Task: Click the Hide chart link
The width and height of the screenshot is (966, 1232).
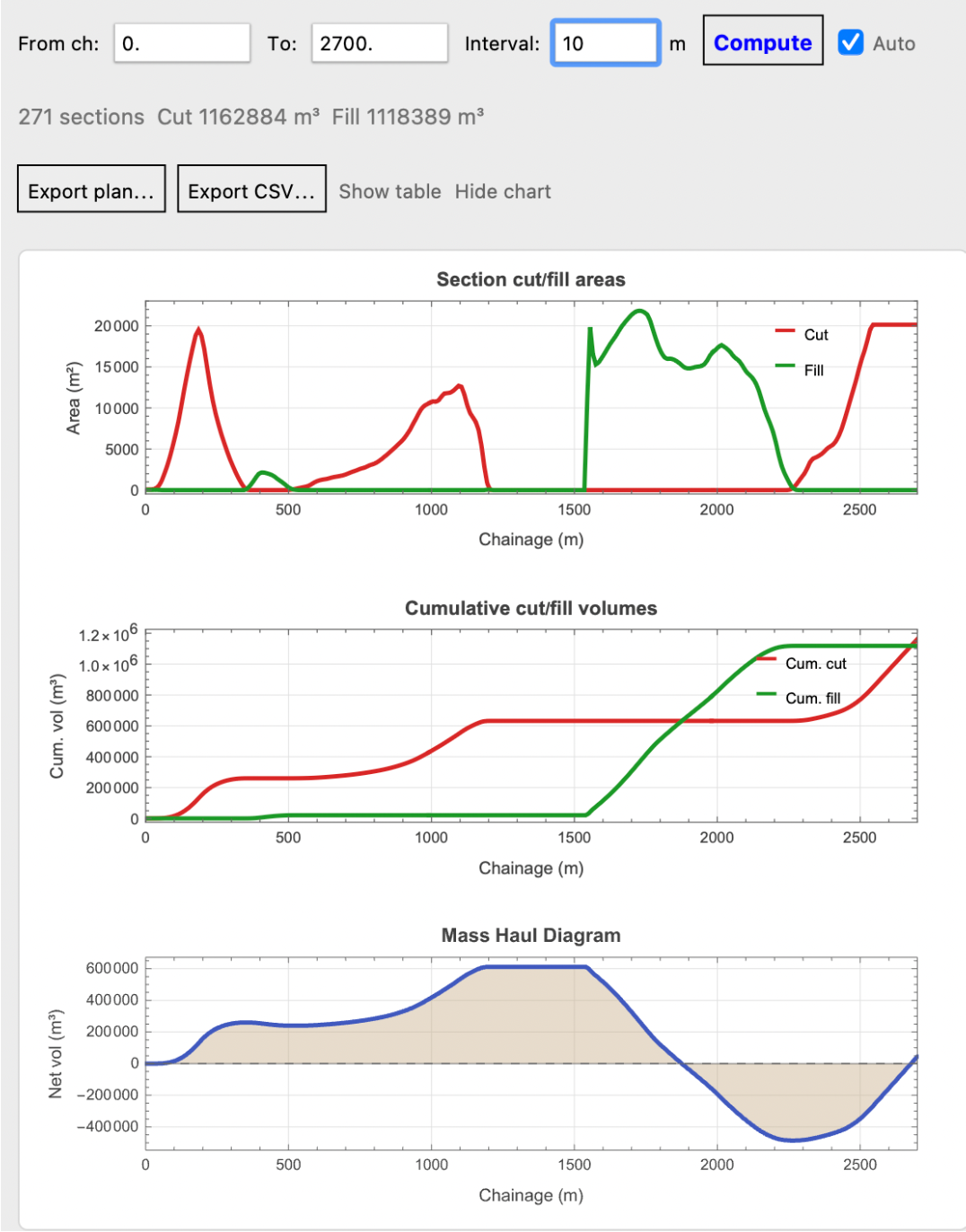Action: click(503, 191)
